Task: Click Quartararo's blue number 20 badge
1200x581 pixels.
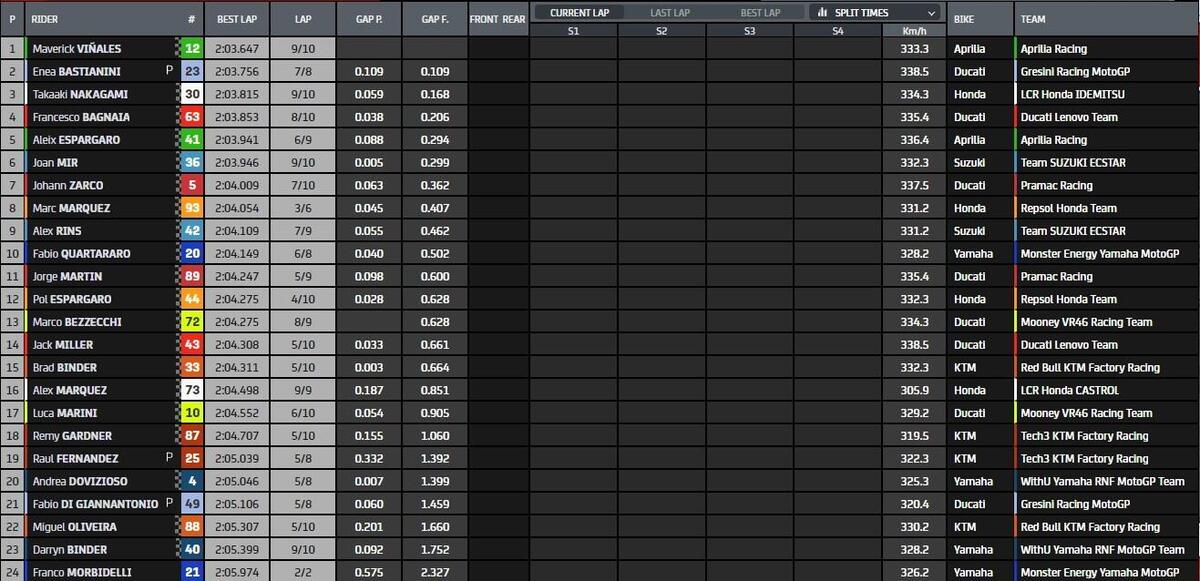Action: pyautogui.click(x=192, y=254)
